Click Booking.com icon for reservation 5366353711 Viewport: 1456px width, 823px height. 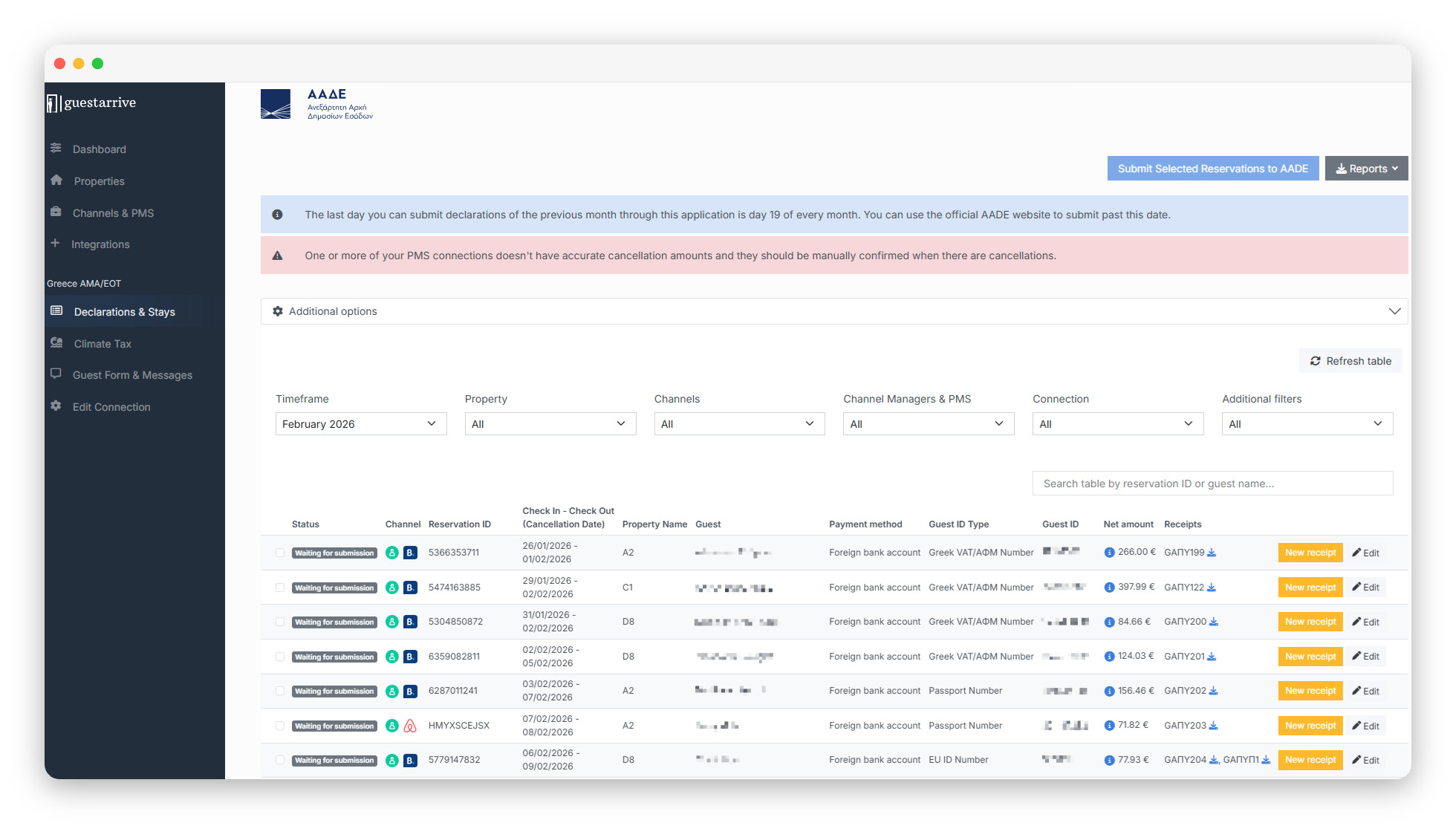coord(410,553)
